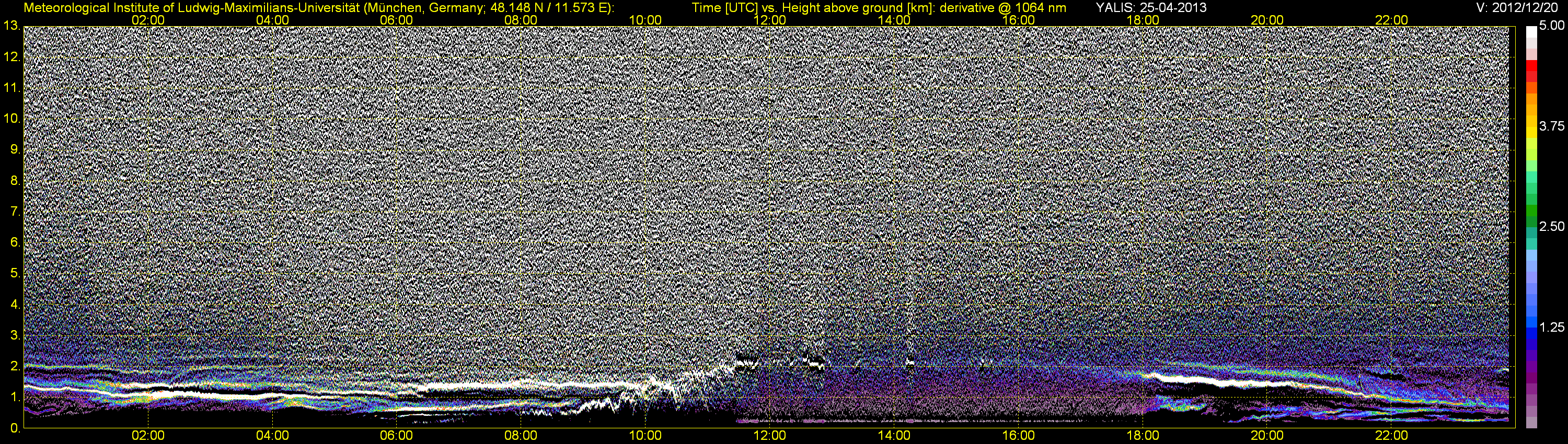Click the 7 km height axis label
1568x444 pixels.
pyautogui.click(x=15, y=212)
